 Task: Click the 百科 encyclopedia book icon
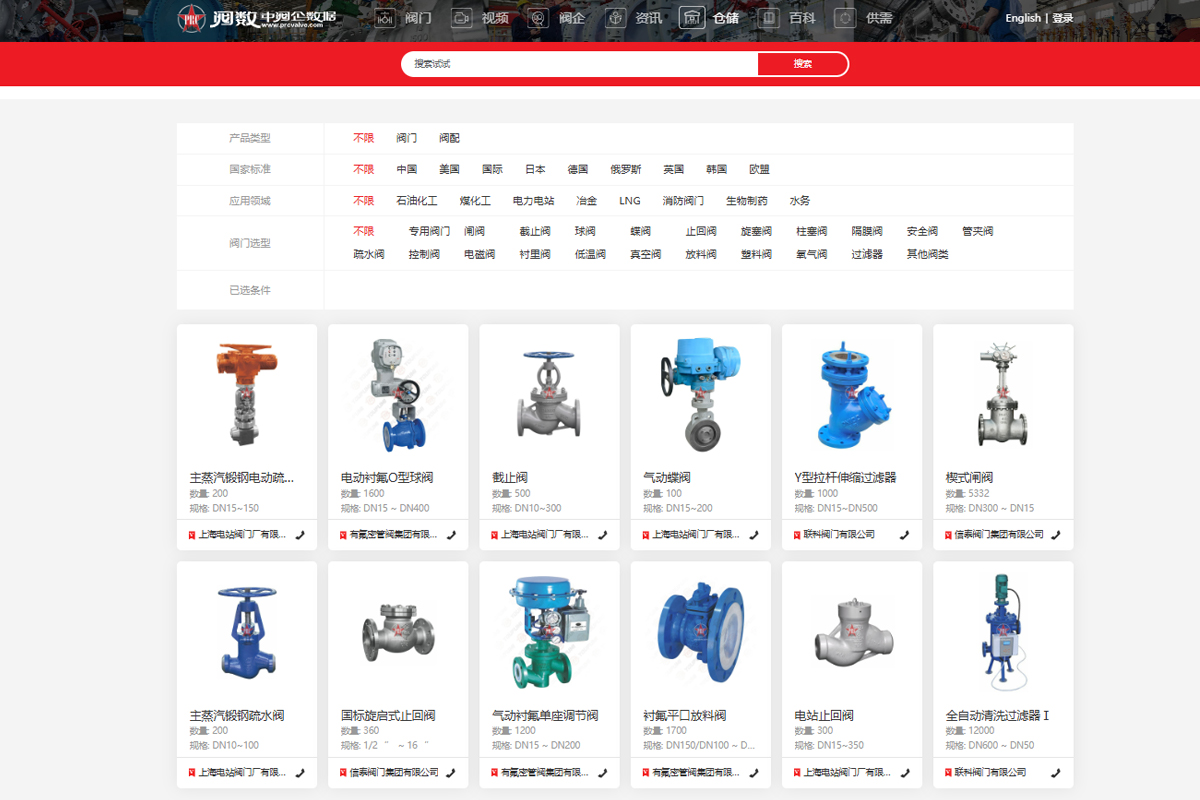pos(768,18)
